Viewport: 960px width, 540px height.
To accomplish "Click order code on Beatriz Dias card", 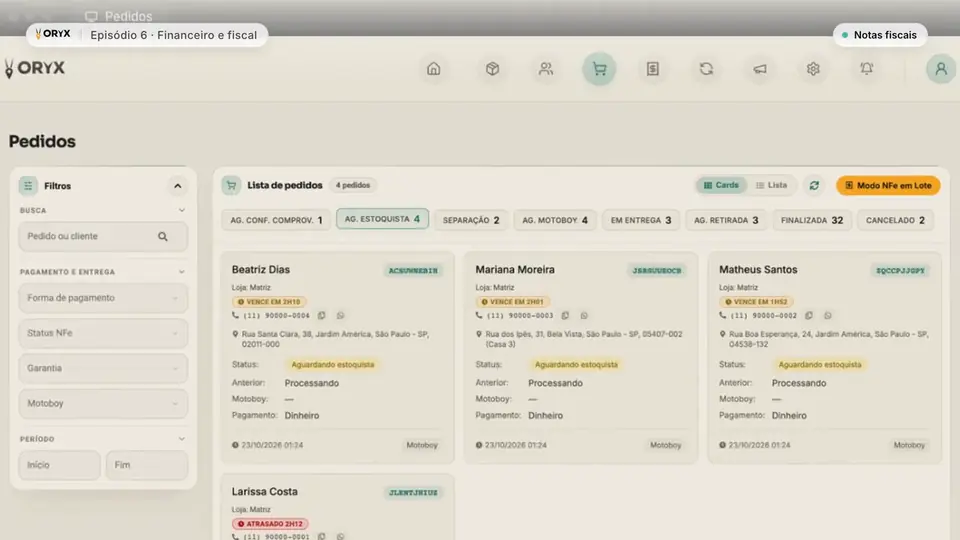I will click(x=413, y=271).
